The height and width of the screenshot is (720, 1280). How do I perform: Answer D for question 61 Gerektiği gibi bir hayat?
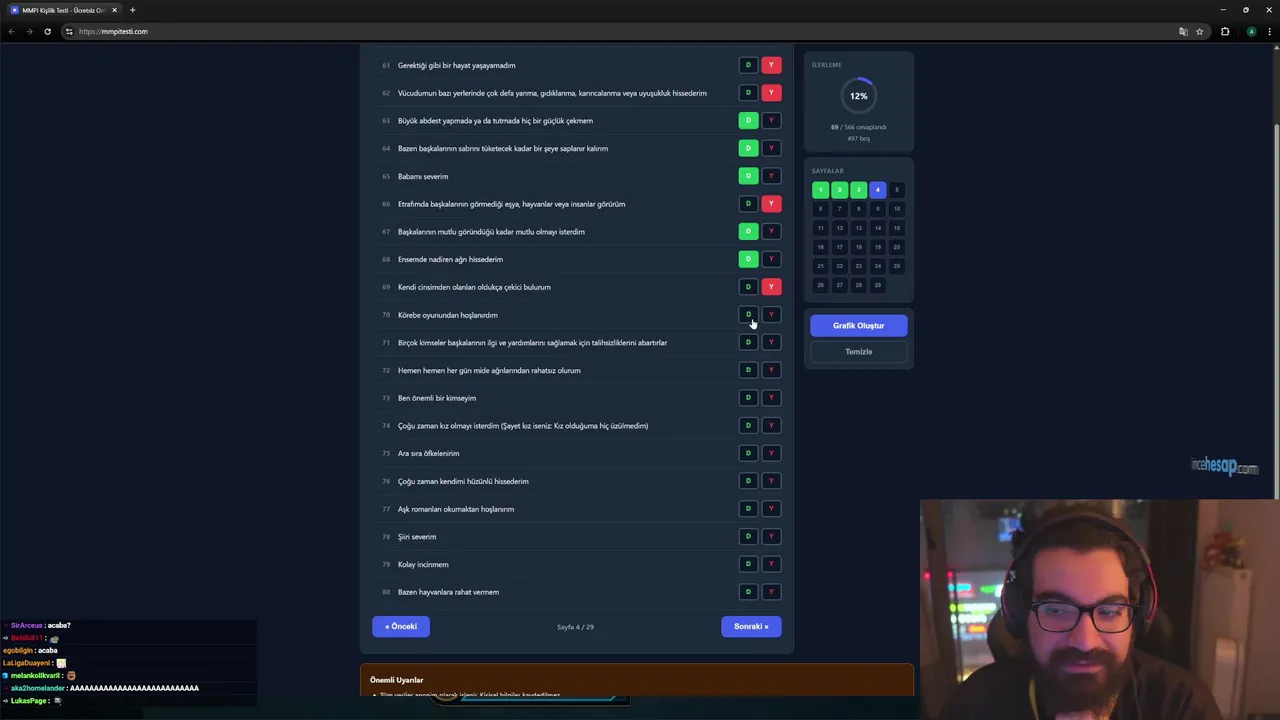coord(748,65)
